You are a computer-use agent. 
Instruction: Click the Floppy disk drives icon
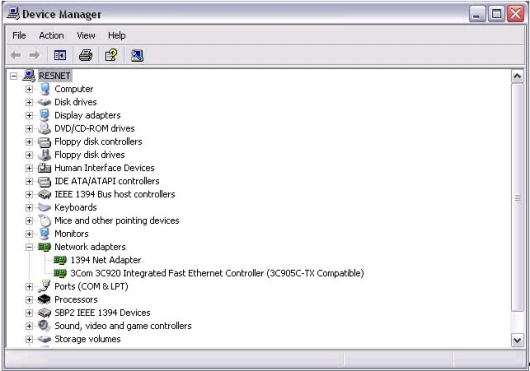(x=44, y=155)
